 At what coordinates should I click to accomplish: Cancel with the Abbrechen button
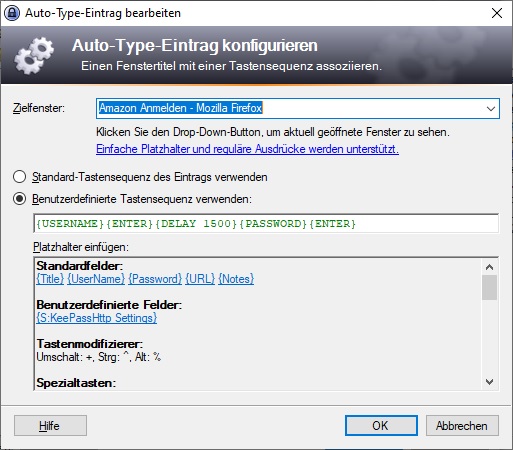(462, 426)
